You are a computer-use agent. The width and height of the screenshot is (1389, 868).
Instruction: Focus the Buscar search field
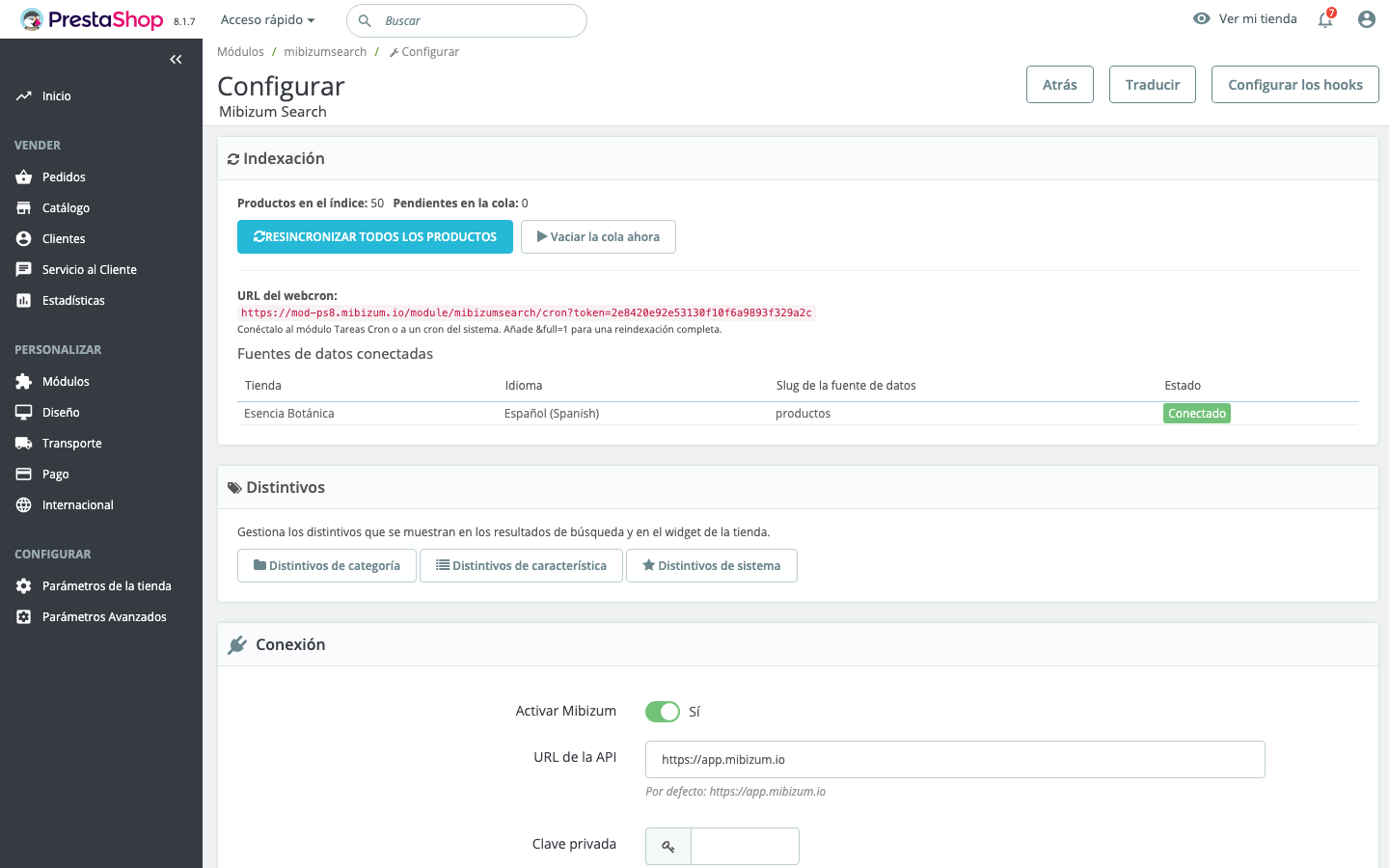(x=467, y=20)
